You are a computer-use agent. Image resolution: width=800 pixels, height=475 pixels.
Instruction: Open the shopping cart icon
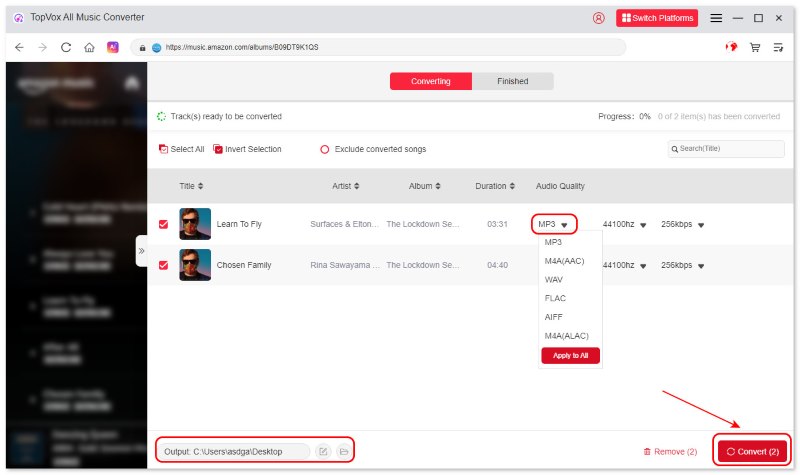coord(755,47)
